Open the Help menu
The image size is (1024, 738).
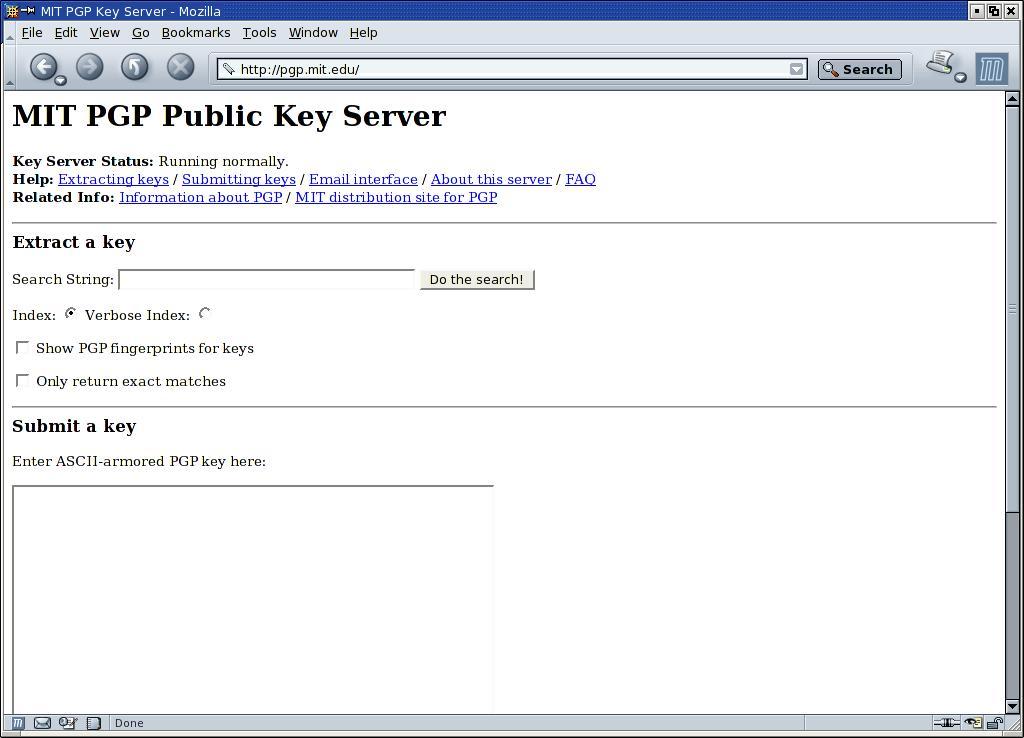coord(363,33)
